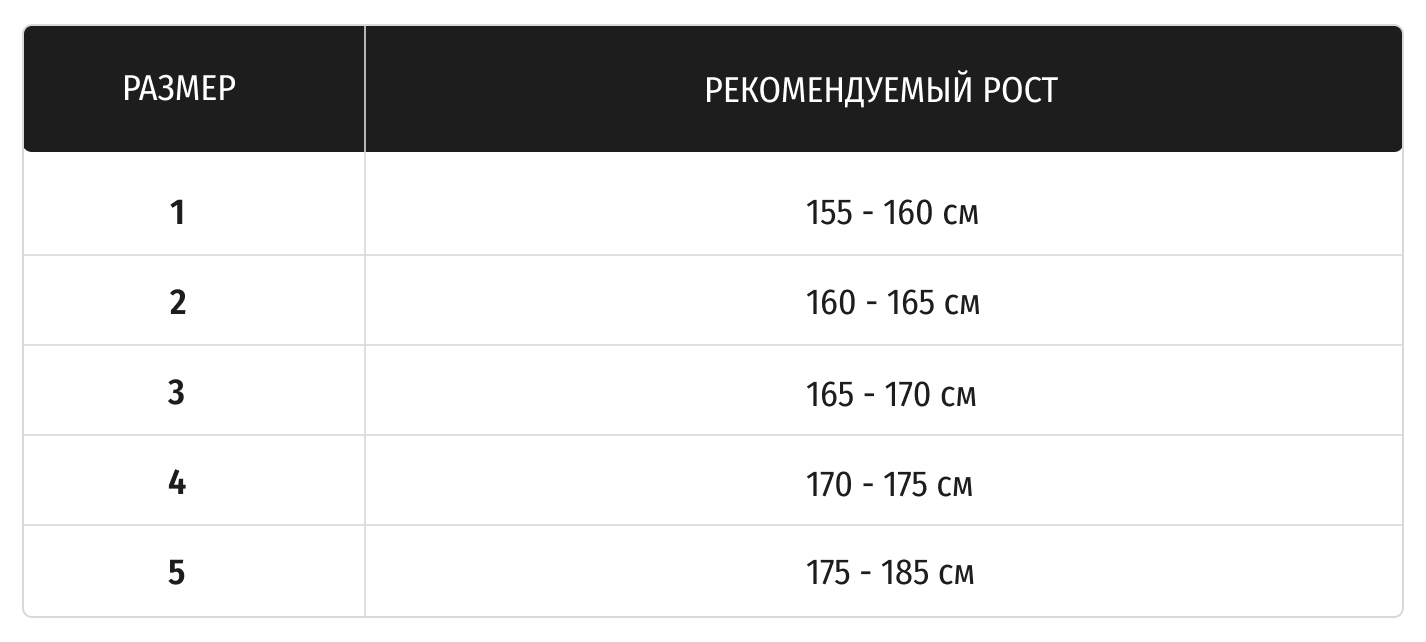Screen dimensions: 1426x642
Task: Select size 4 in the size column
Action: 177,483
